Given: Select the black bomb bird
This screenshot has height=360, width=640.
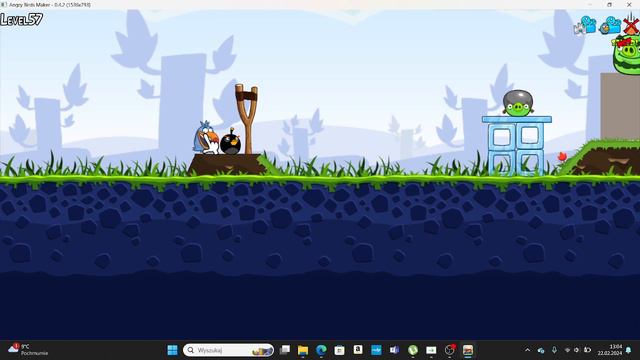Looking at the screenshot, I should coord(230,142).
